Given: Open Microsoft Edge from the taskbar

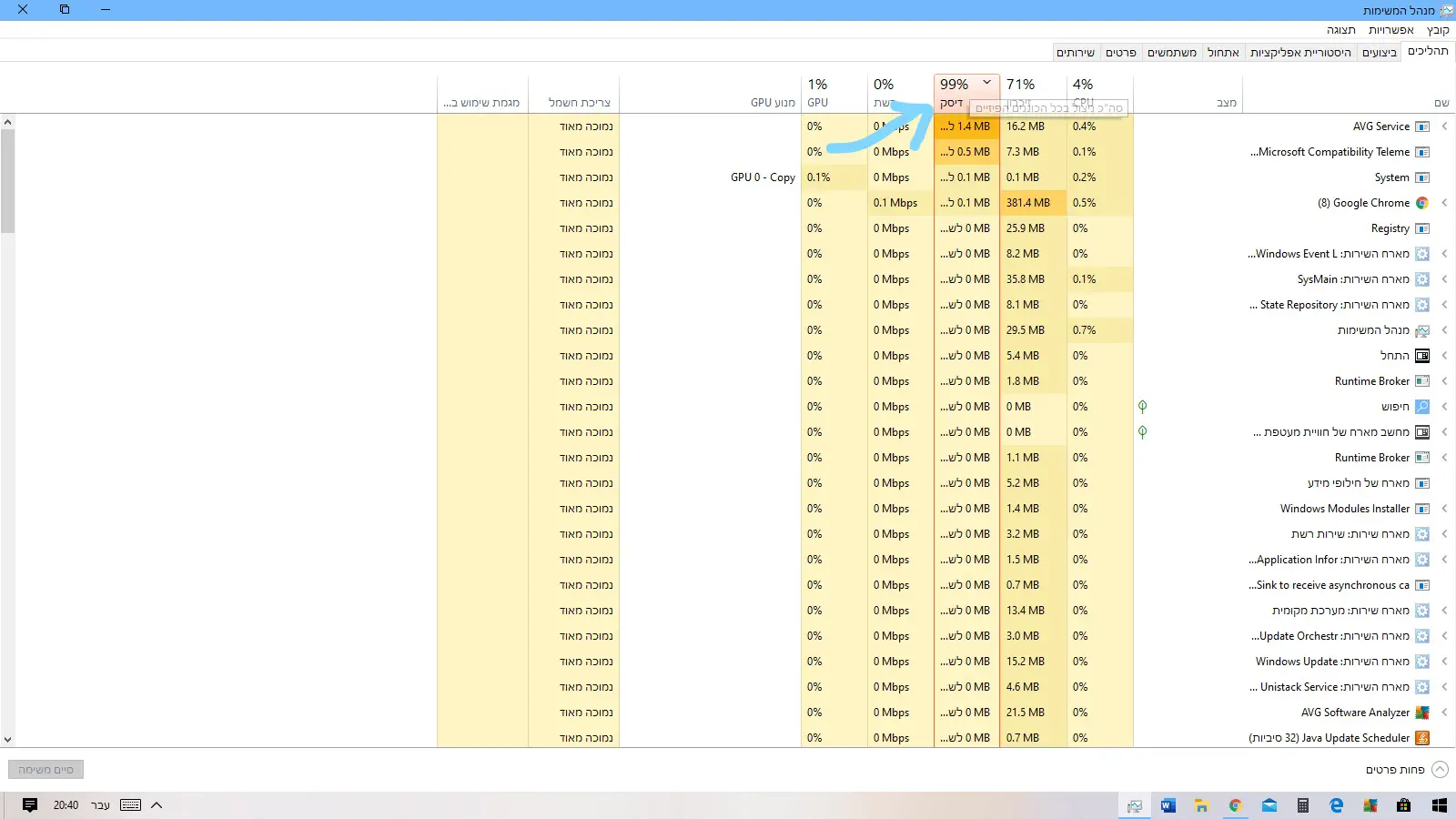Looking at the screenshot, I should [x=1336, y=805].
